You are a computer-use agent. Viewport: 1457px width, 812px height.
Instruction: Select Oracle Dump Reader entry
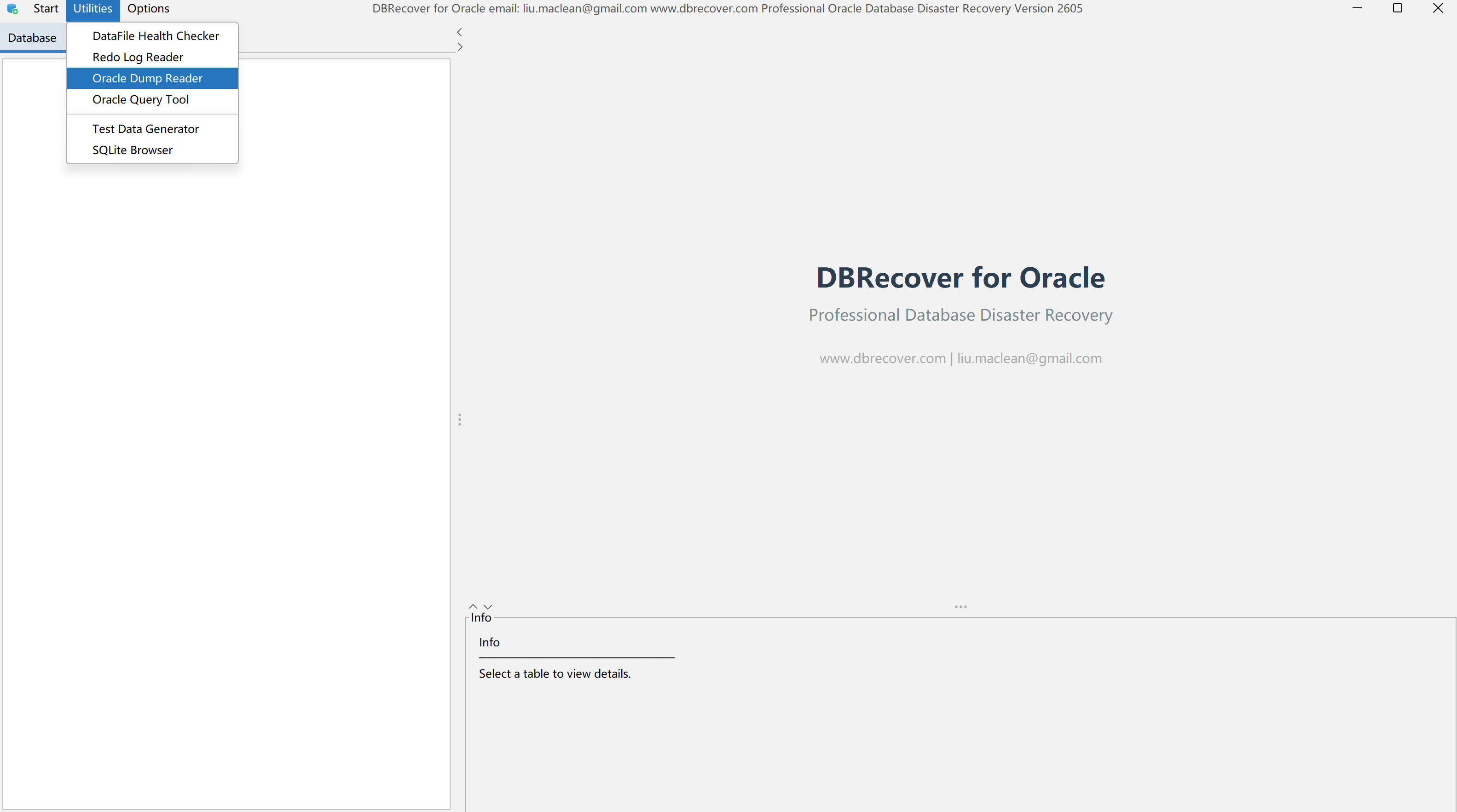click(x=152, y=78)
